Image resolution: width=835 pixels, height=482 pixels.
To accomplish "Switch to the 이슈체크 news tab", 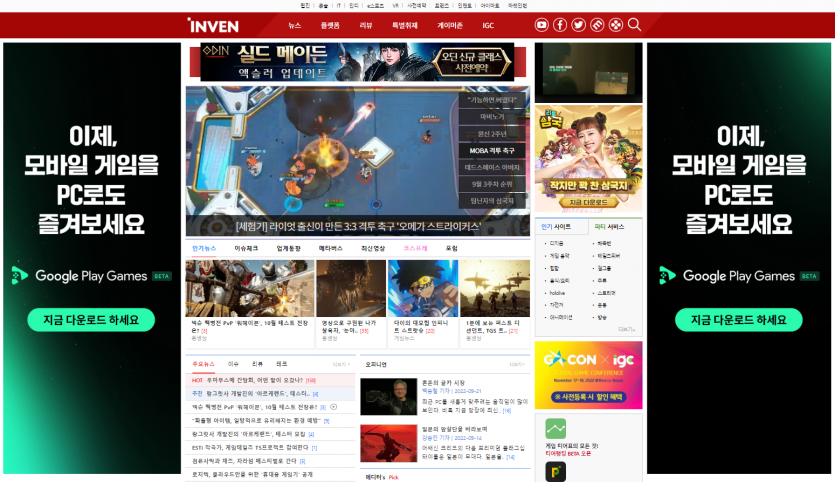I will (246, 247).
